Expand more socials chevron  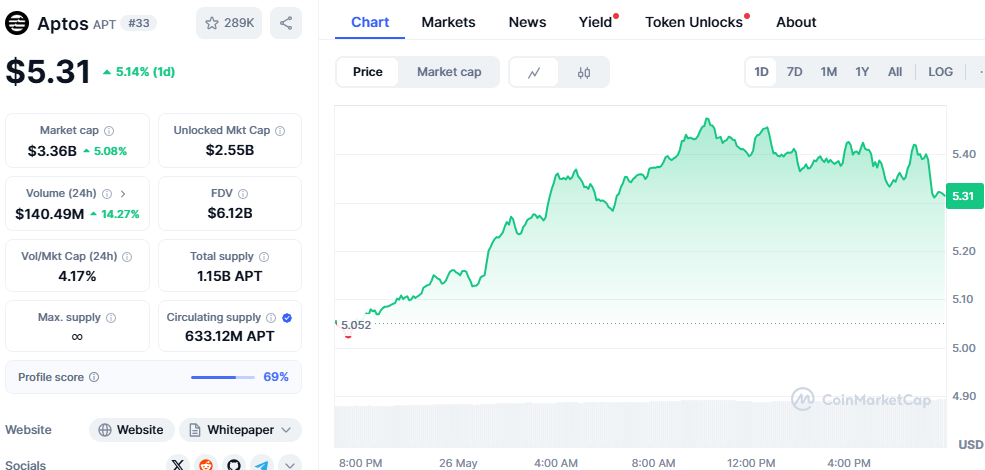tap(290, 465)
